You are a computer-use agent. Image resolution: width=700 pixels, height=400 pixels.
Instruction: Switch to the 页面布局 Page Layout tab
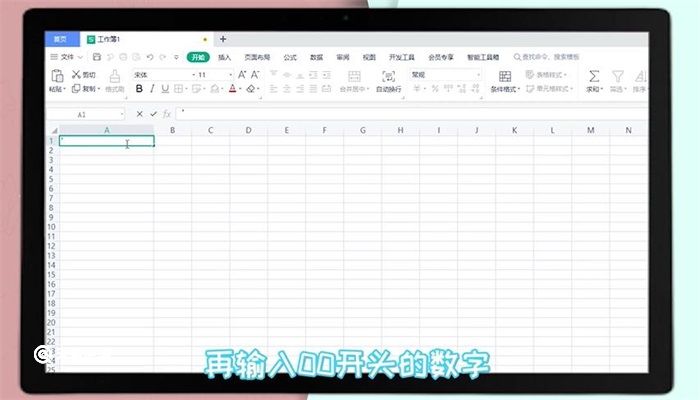pyautogui.click(x=257, y=57)
